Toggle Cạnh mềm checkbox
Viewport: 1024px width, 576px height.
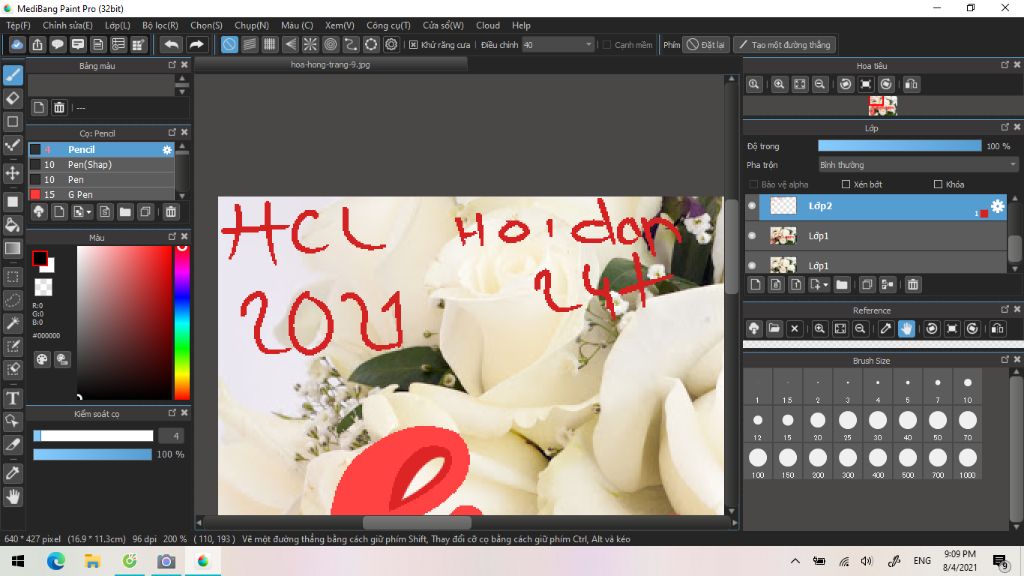tap(607, 44)
